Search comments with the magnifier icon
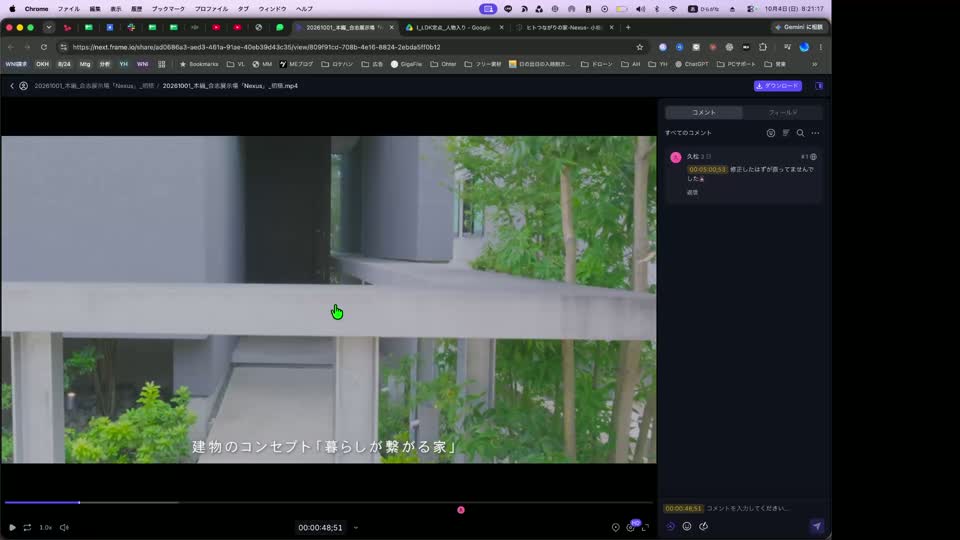The width and height of the screenshot is (960, 540). [x=800, y=133]
